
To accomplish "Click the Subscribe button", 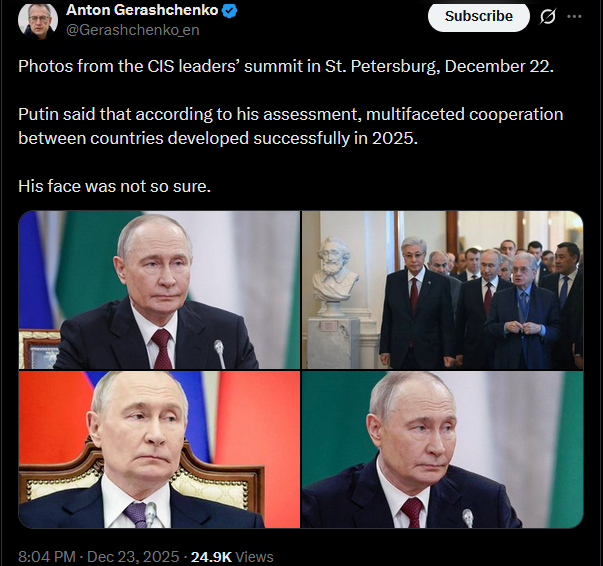I will click(479, 17).
